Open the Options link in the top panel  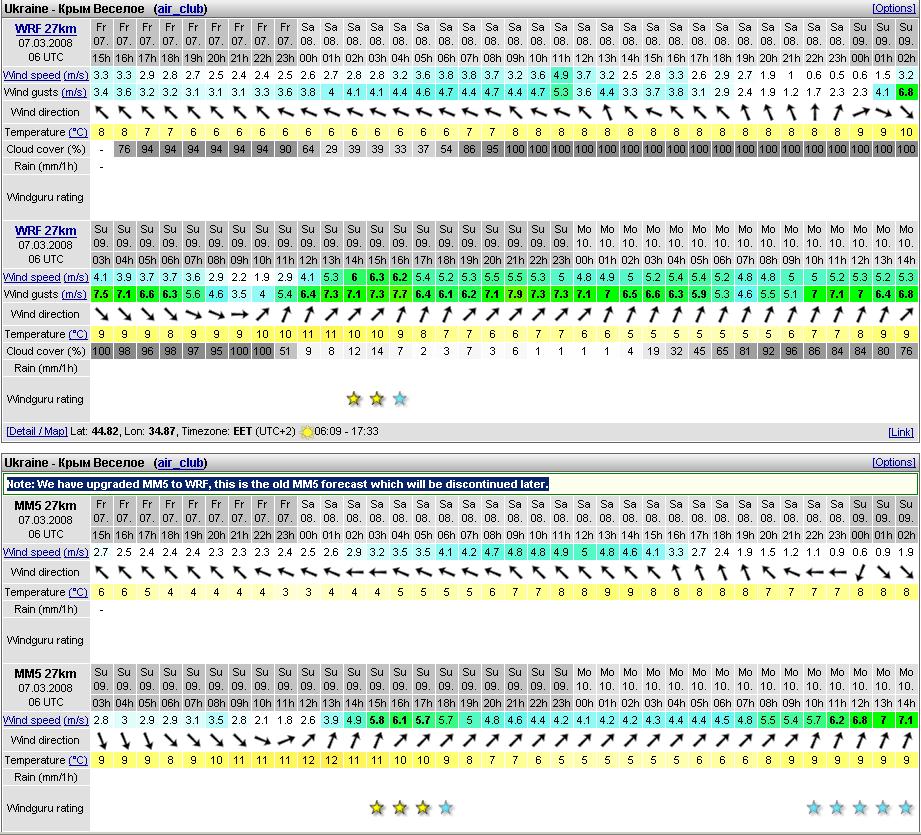893,8
